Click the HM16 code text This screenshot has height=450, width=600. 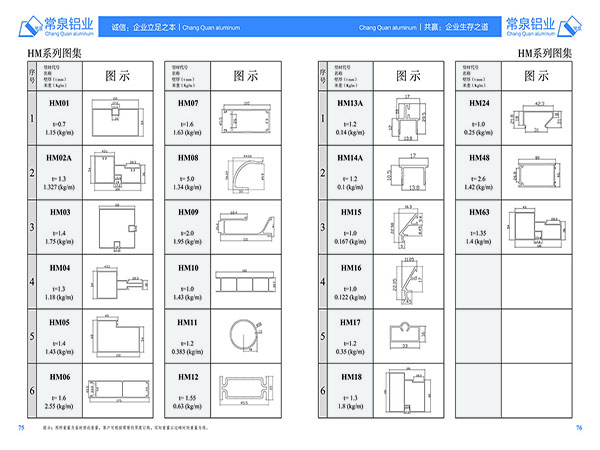(351, 268)
